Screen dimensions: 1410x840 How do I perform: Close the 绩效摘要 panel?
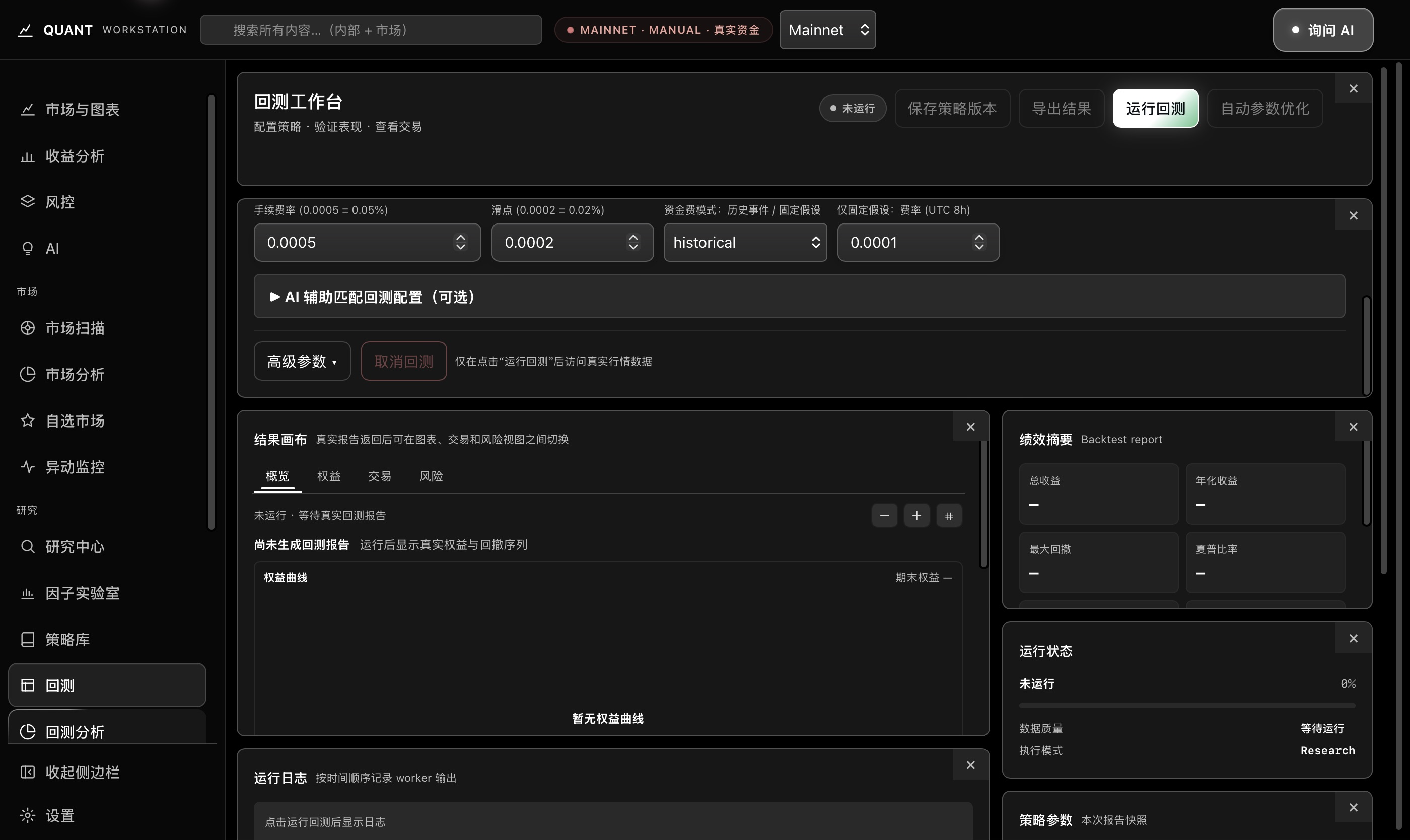pos(1354,427)
